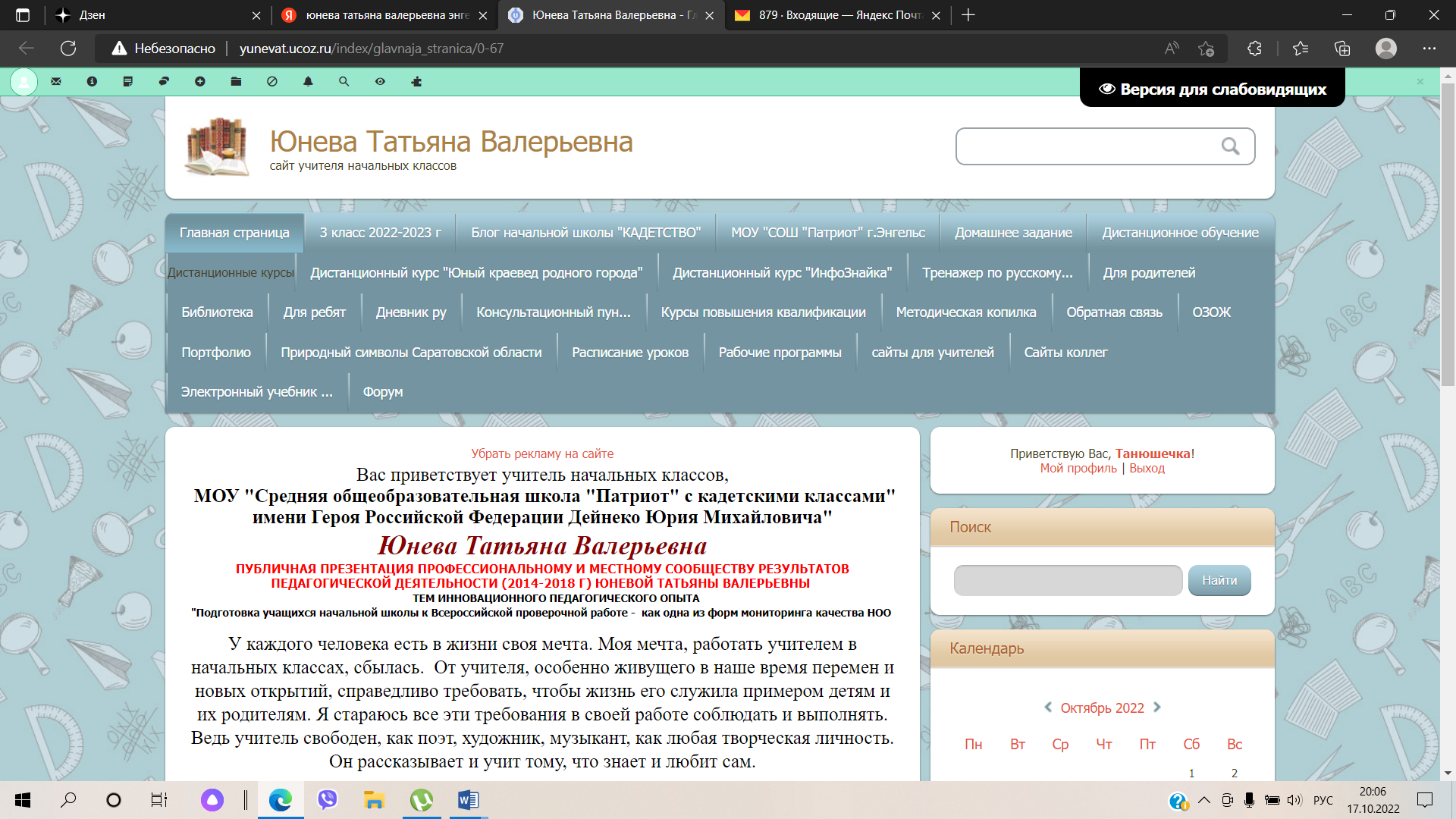Open Word from the Windows taskbar
This screenshot has height=819, width=1456.
point(468,800)
